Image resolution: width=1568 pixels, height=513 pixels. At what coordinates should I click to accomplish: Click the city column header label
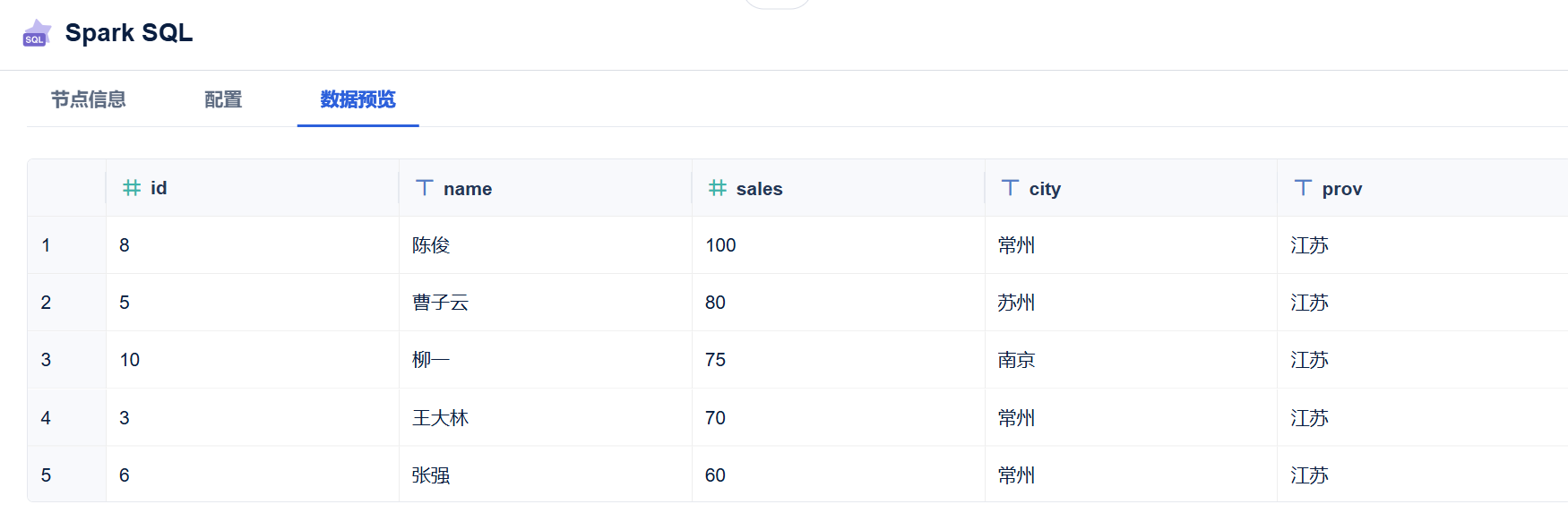tap(1045, 189)
